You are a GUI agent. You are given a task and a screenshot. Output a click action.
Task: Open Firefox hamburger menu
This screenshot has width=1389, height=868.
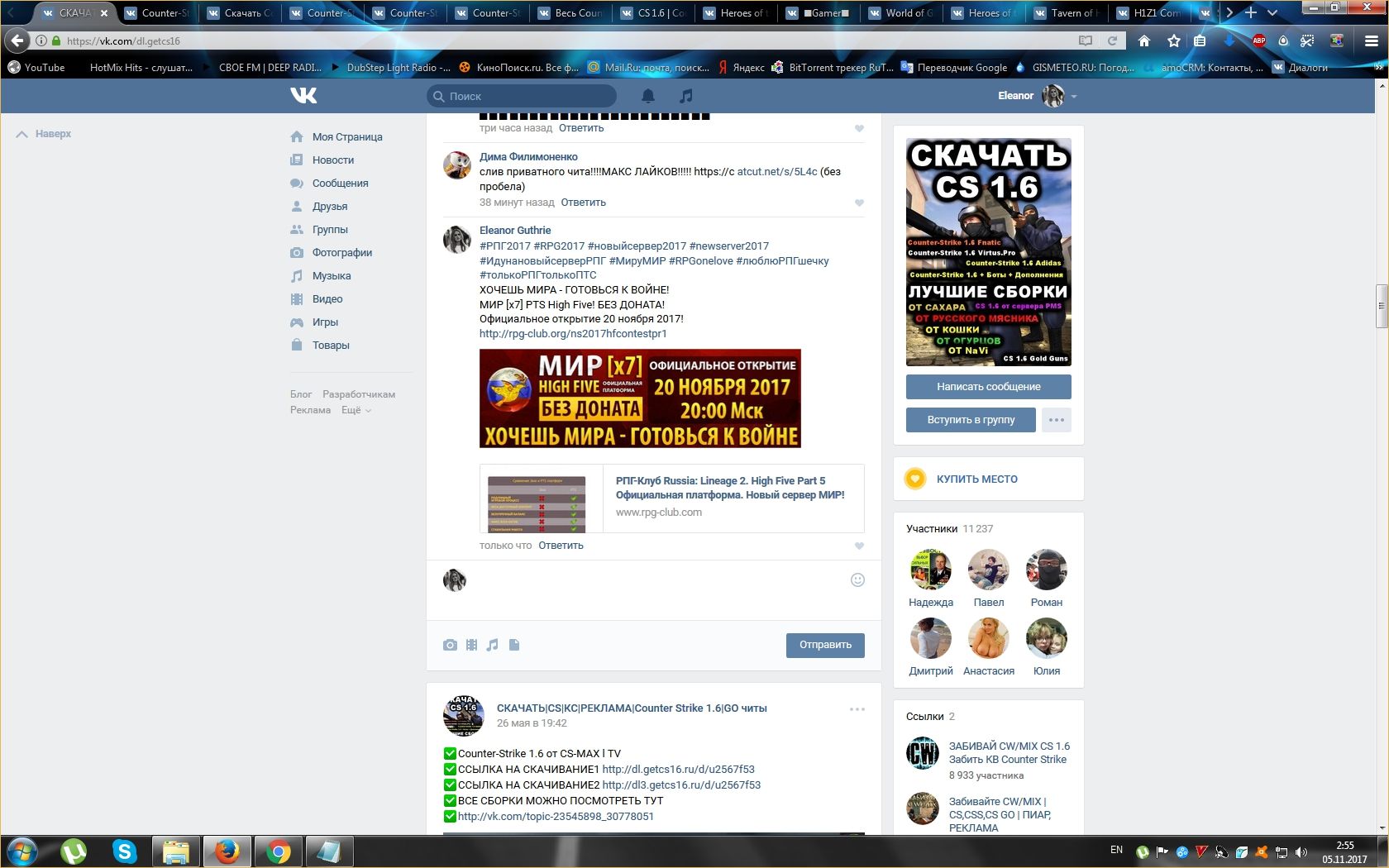[x=1370, y=41]
